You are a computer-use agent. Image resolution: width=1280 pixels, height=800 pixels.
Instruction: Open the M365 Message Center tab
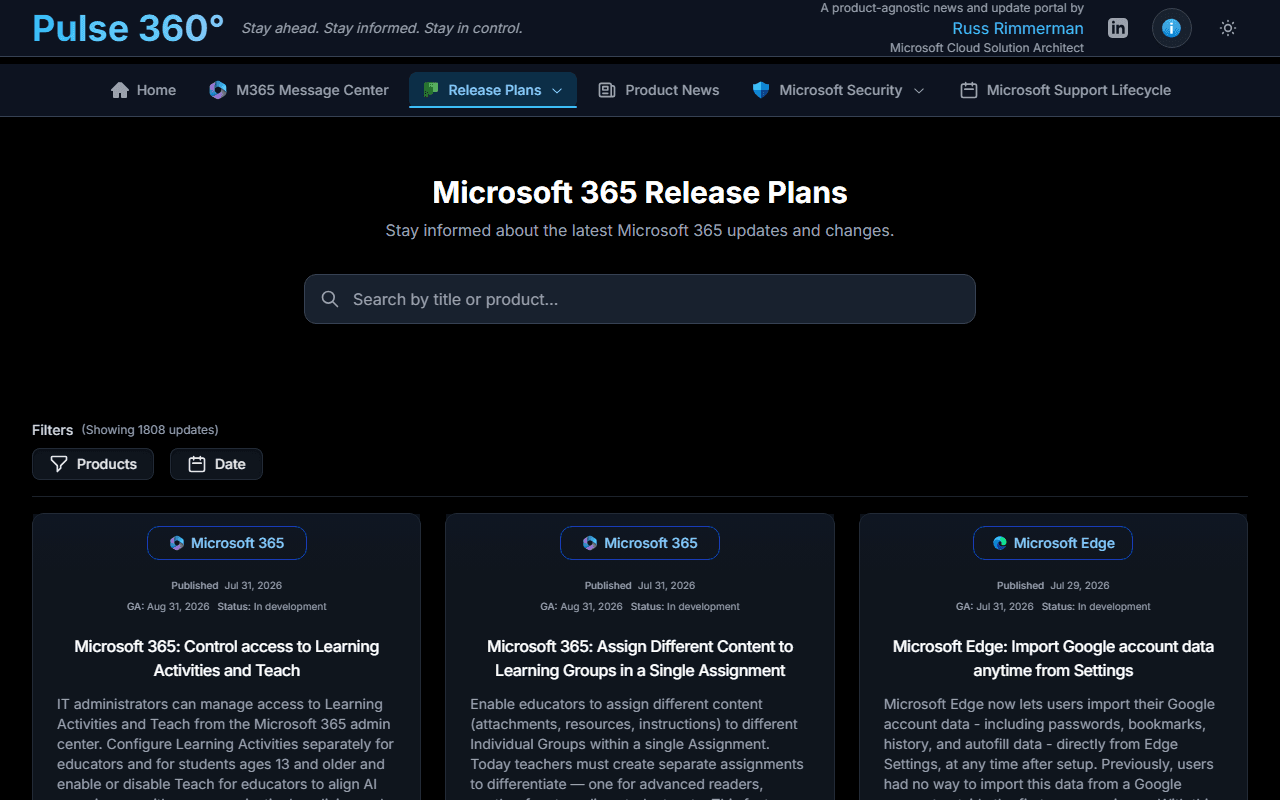[298, 90]
